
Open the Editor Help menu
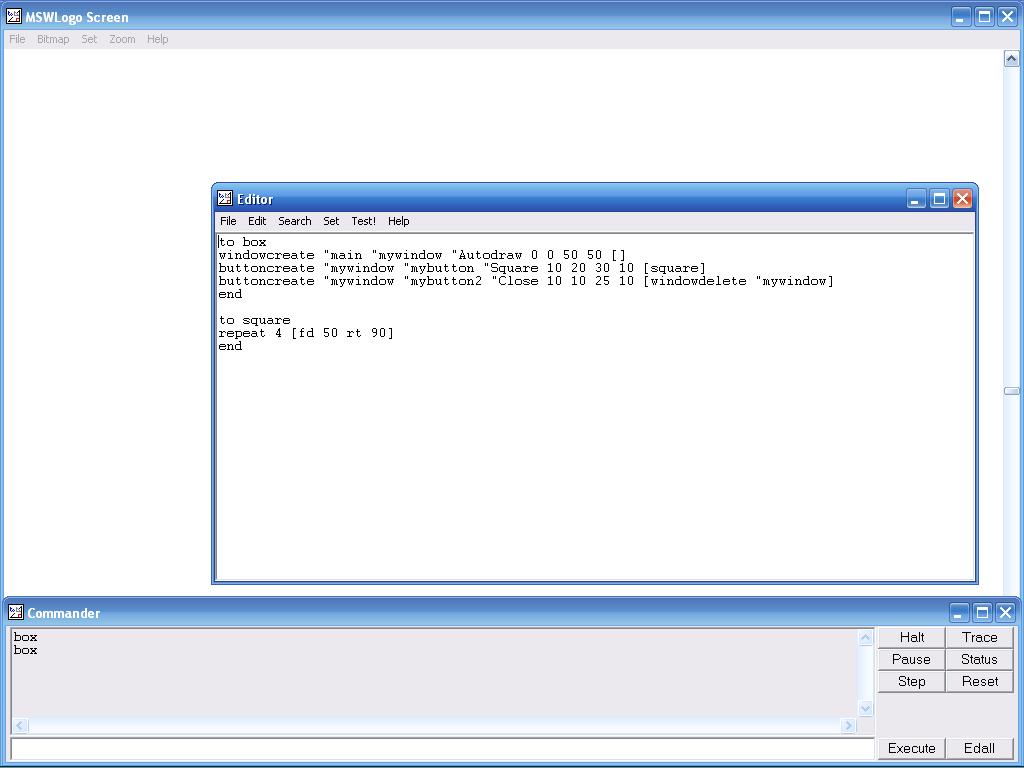pyautogui.click(x=398, y=221)
